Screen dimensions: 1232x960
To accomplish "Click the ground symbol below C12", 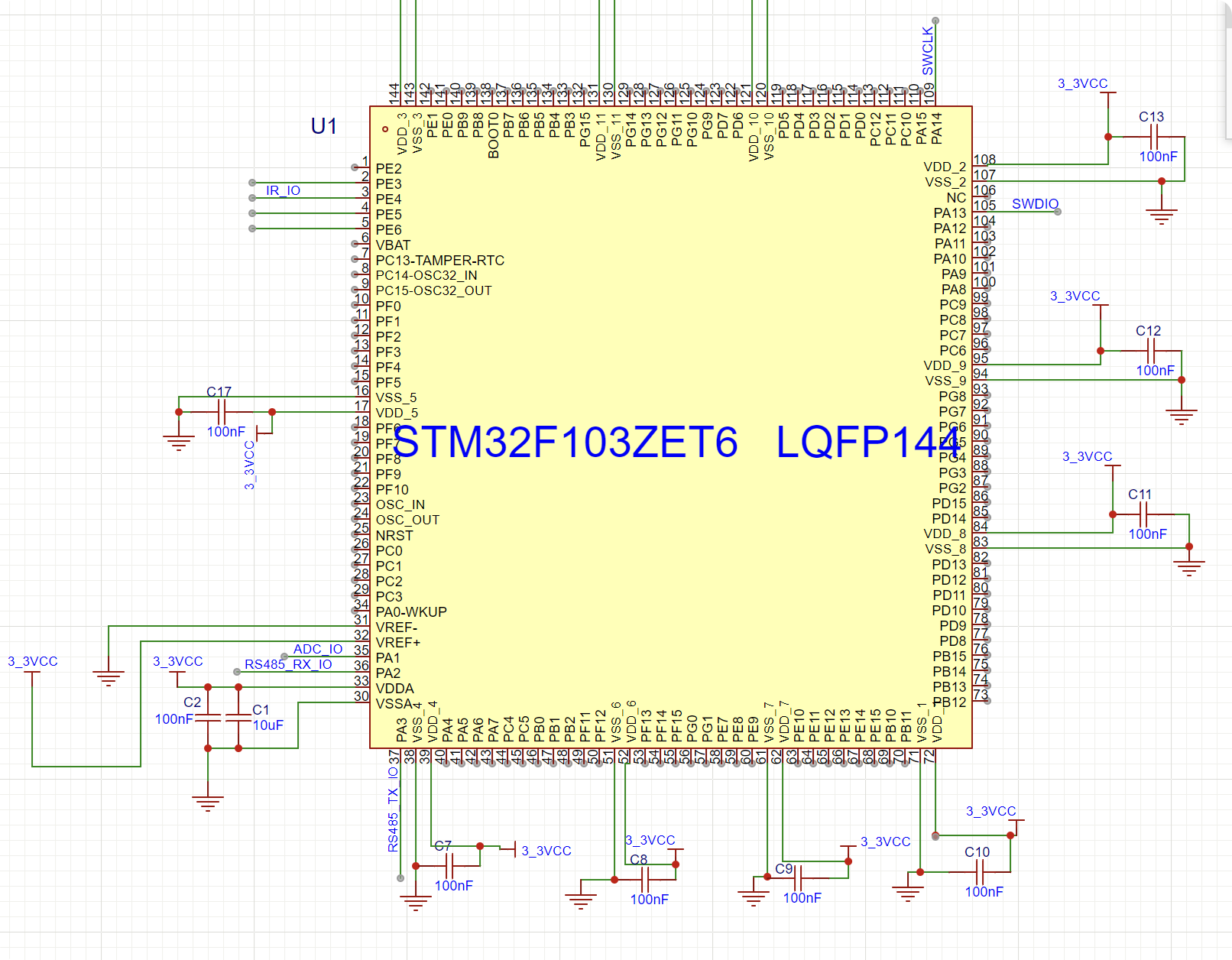I will (x=1182, y=416).
